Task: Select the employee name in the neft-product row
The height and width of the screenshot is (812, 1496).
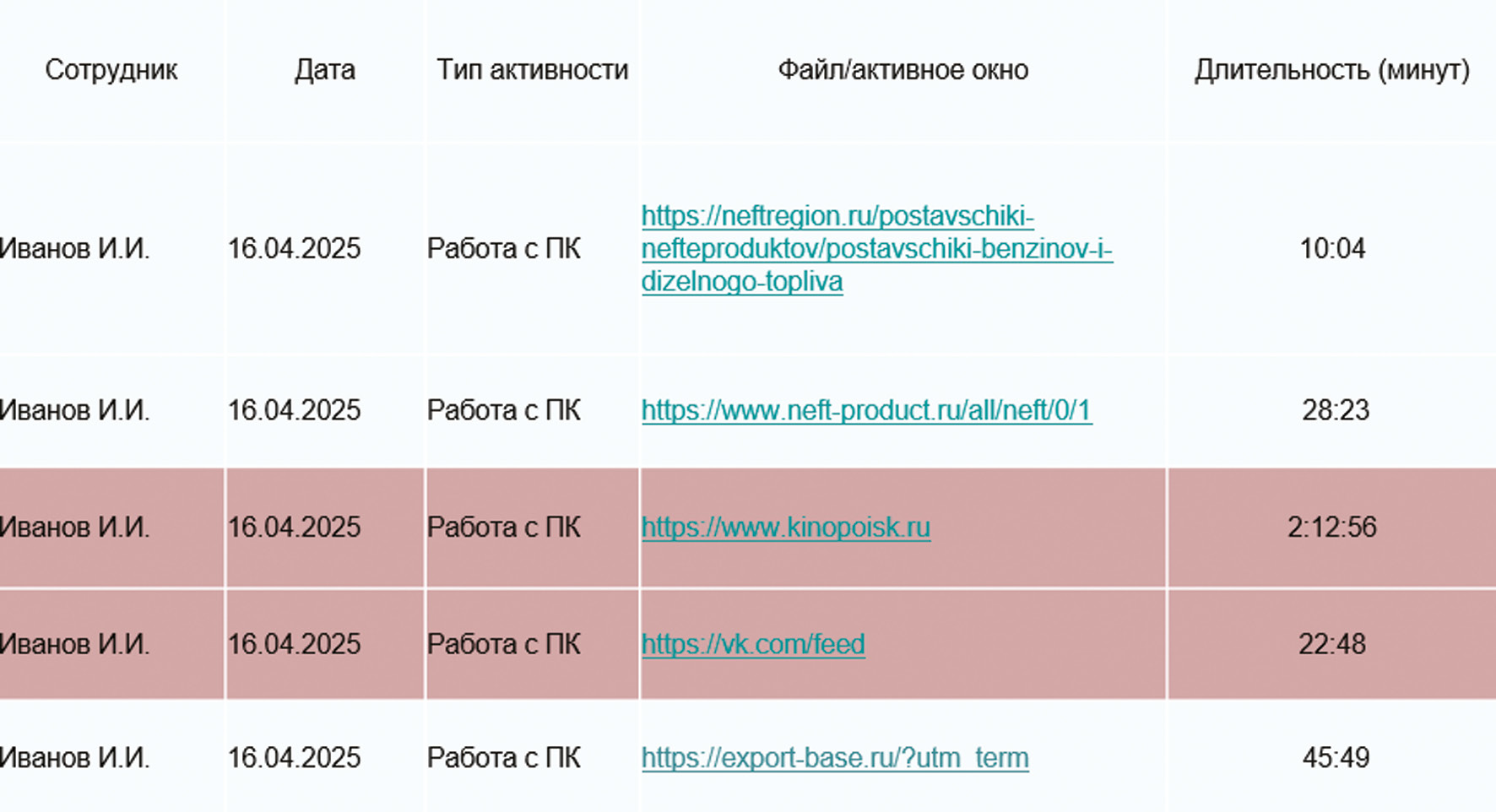Action: tap(74, 410)
